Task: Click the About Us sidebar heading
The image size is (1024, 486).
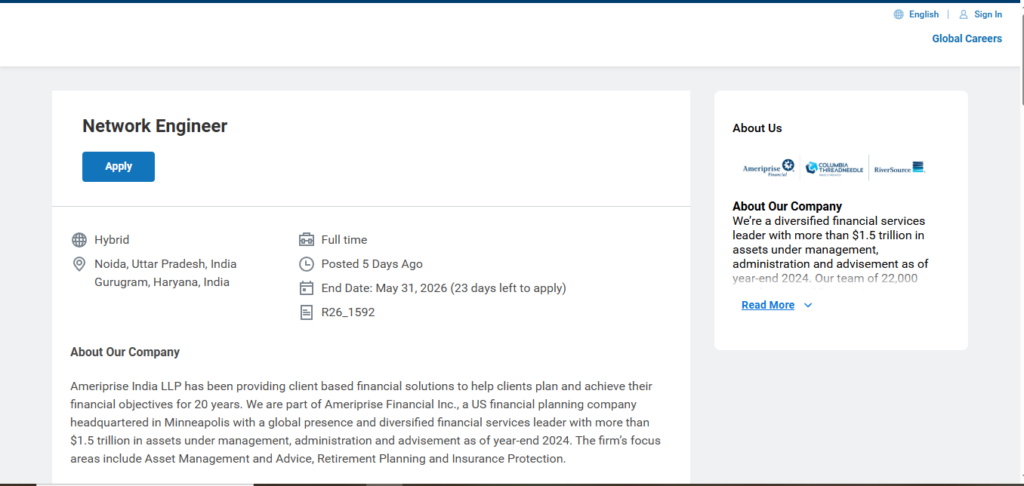Action: 757,128
